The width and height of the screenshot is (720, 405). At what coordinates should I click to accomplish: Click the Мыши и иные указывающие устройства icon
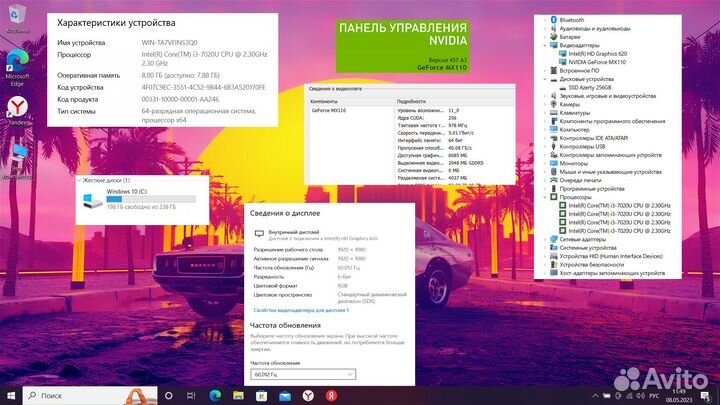coord(554,172)
